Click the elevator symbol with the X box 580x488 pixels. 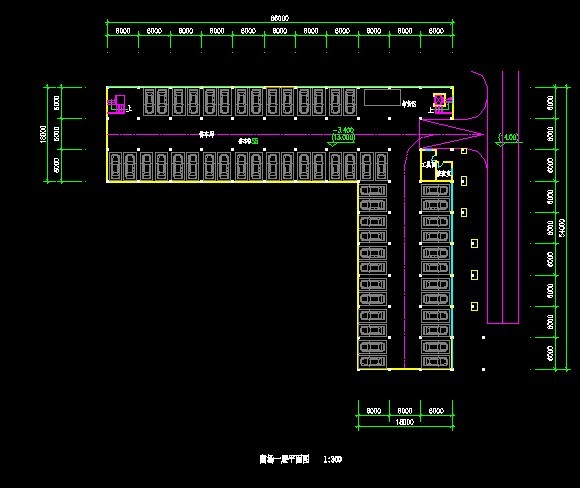(439, 100)
